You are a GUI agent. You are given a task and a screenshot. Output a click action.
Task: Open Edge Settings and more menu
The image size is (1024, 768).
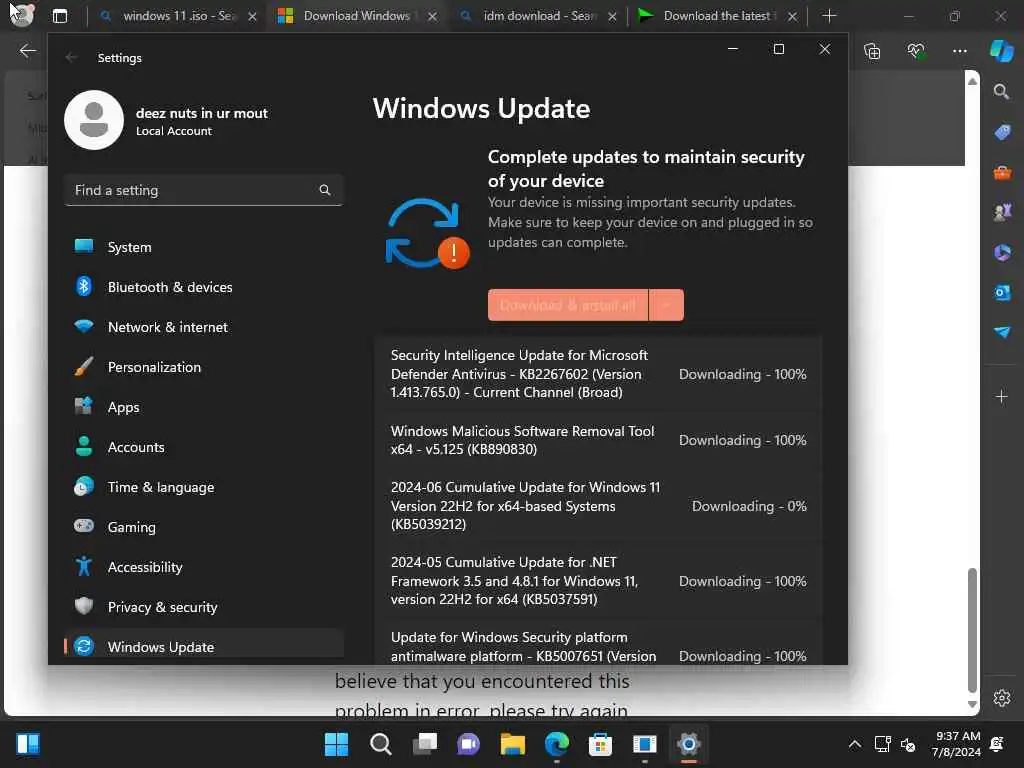coord(959,51)
